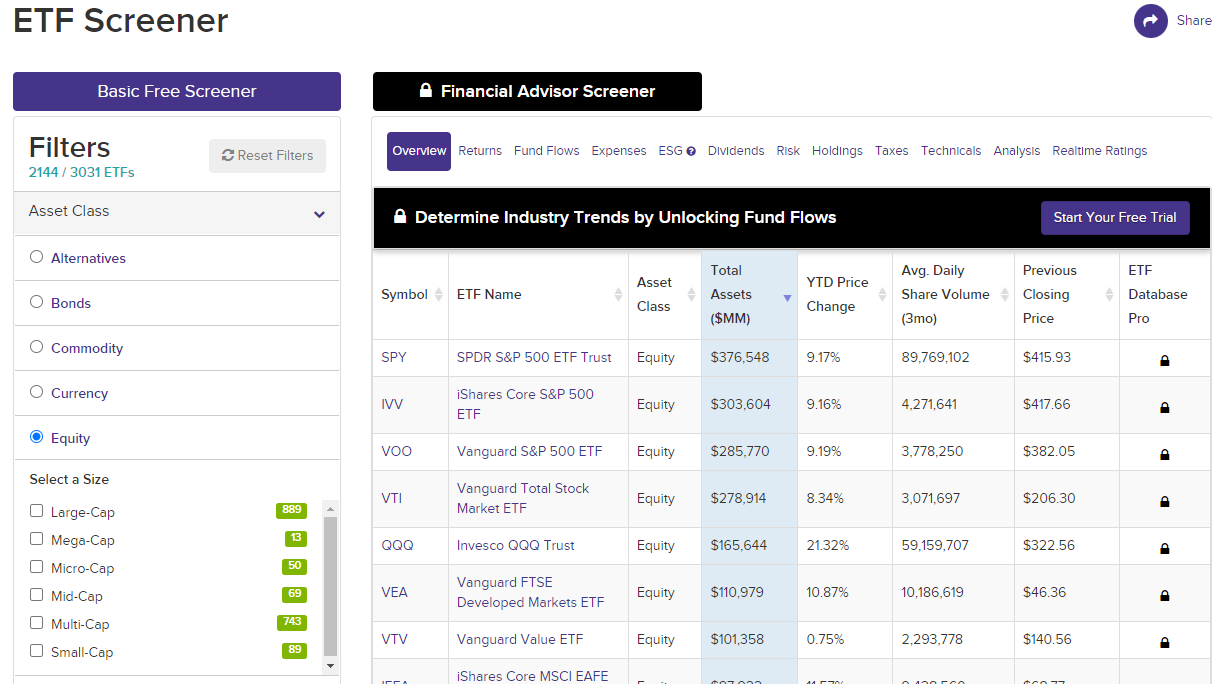Click the purple Share arrow icon
1216x684 pixels.
[1151, 21]
